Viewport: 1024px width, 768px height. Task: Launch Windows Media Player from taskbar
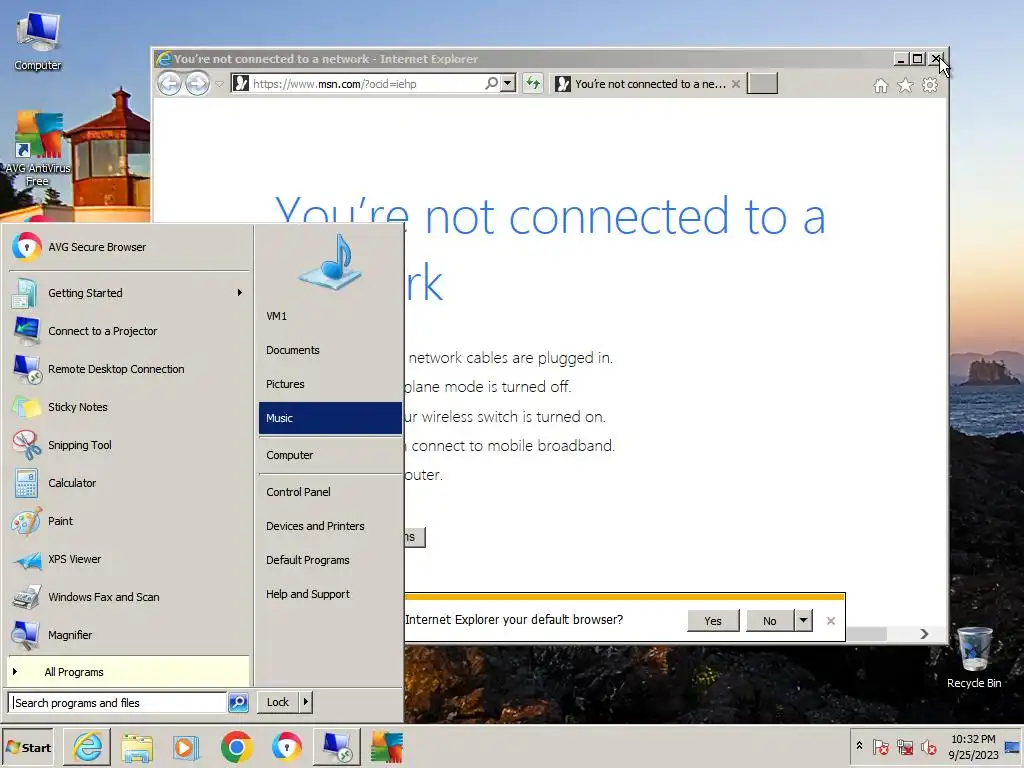pyautogui.click(x=186, y=747)
